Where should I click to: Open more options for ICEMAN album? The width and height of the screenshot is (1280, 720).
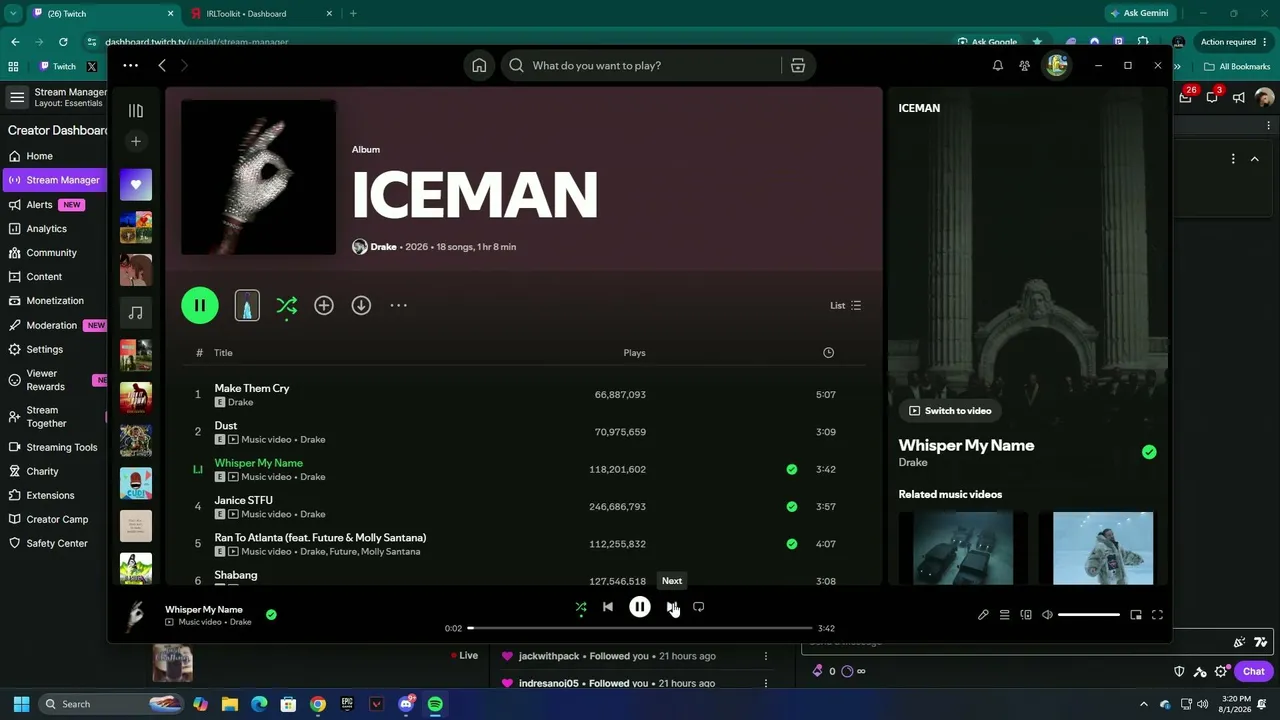pyautogui.click(x=398, y=306)
